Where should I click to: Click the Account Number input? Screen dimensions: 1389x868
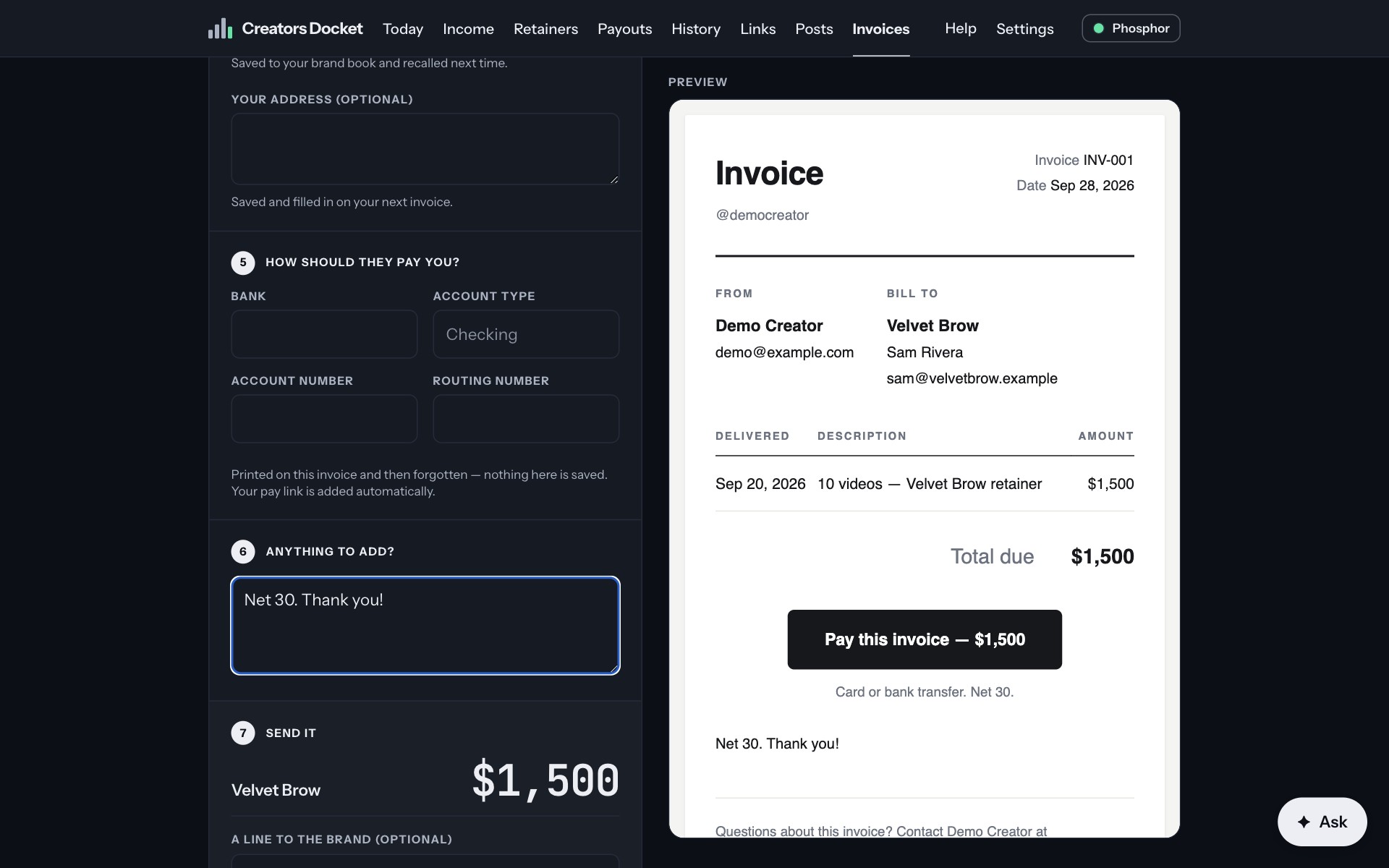pos(324,419)
